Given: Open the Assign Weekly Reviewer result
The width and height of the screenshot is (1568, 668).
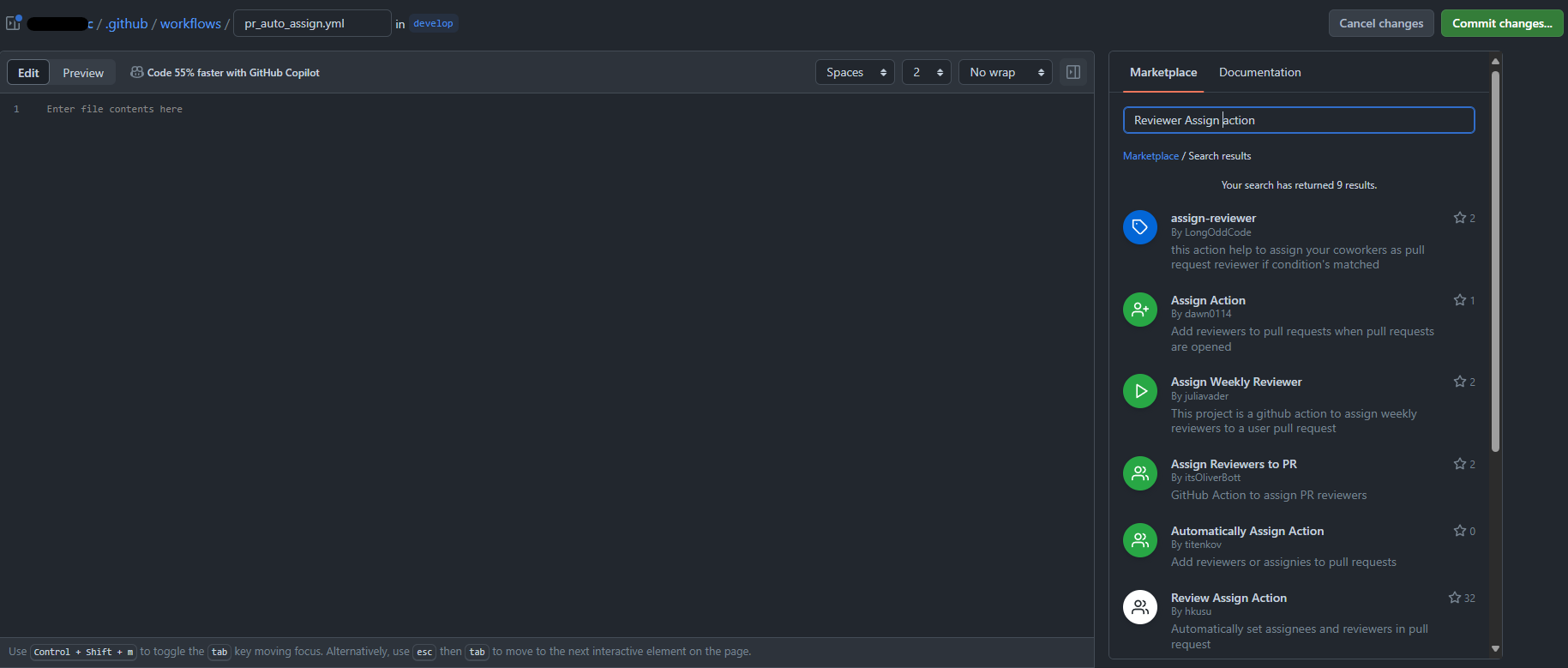Looking at the screenshot, I should tap(1236, 382).
